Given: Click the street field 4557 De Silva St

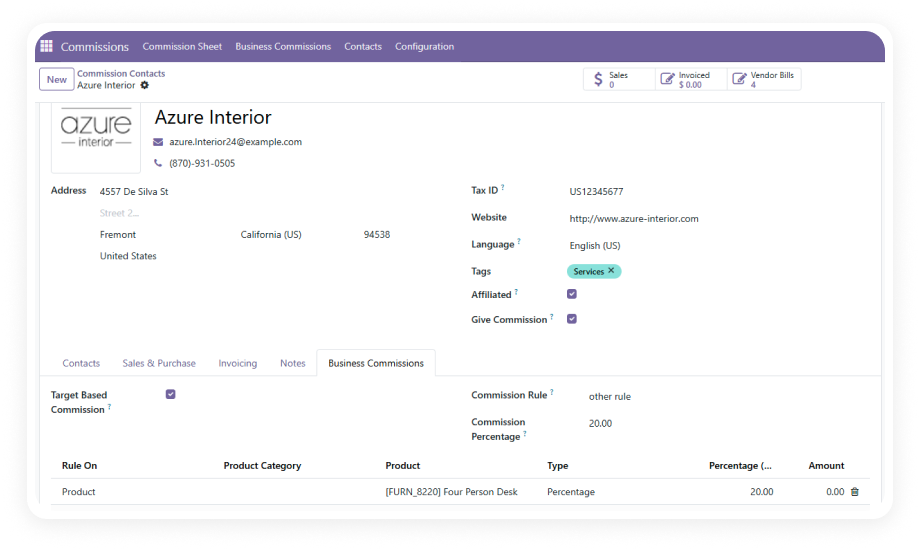Looking at the screenshot, I should (134, 191).
